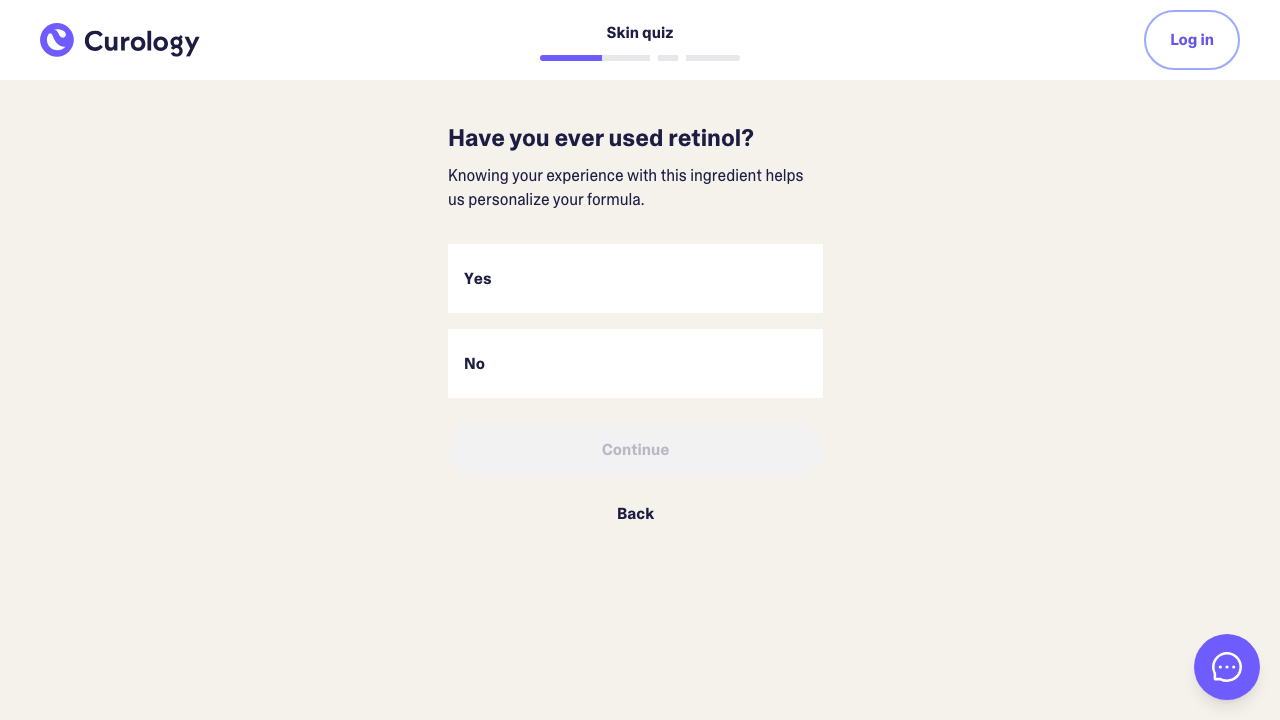Click the retinol question heading
The height and width of the screenshot is (720, 1280).
tap(601, 138)
